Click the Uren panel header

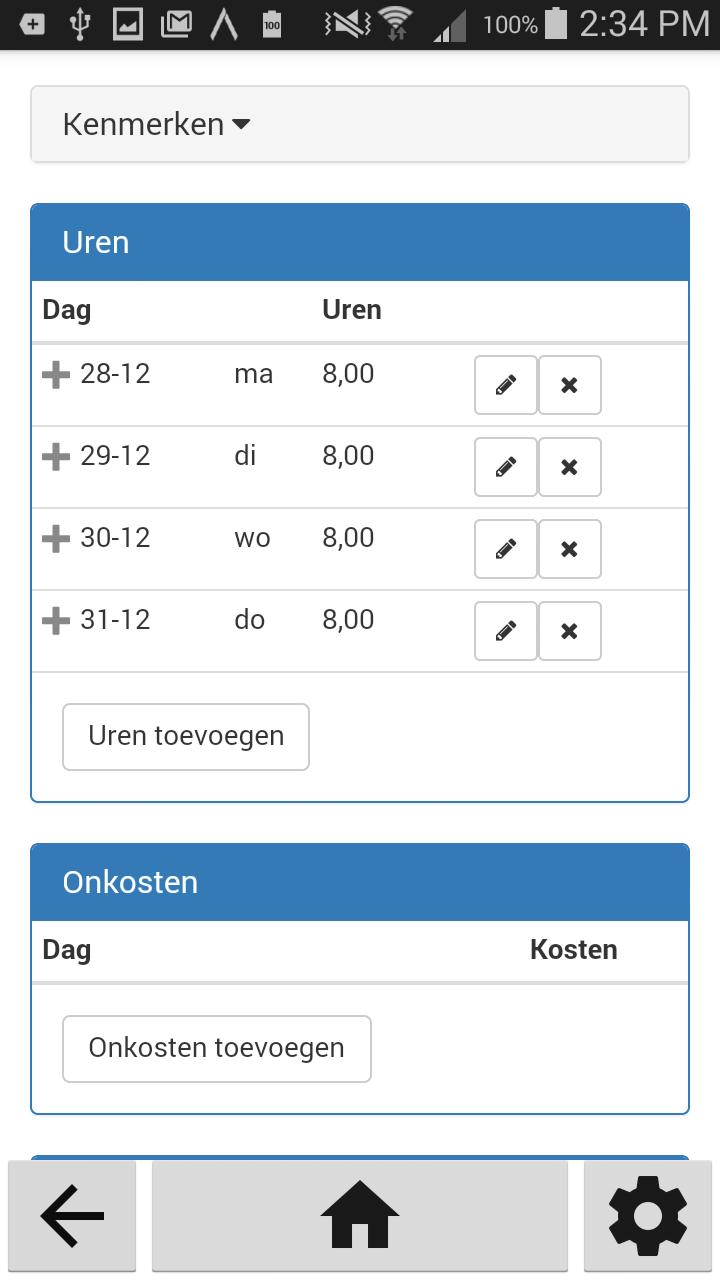coord(96,241)
